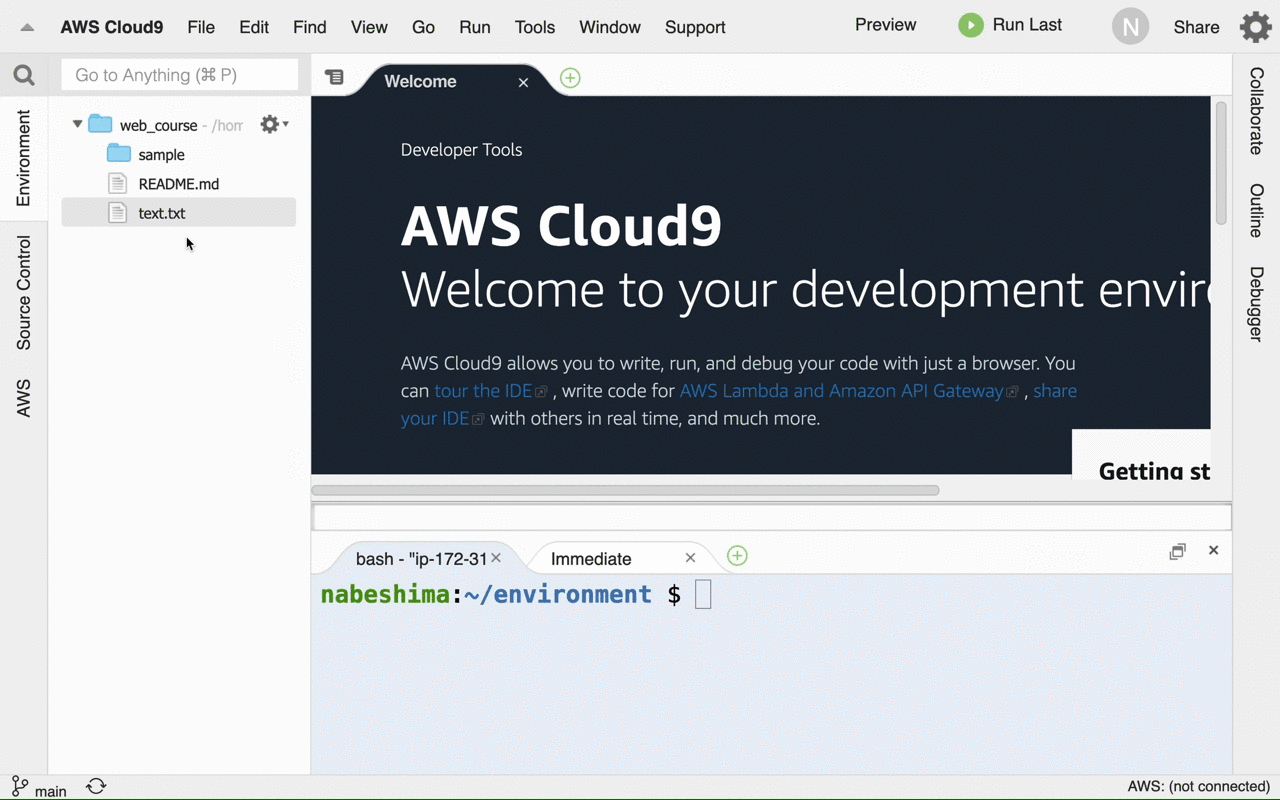The width and height of the screenshot is (1280, 800).
Task: Open the Edit menu
Action: tap(254, 27)
